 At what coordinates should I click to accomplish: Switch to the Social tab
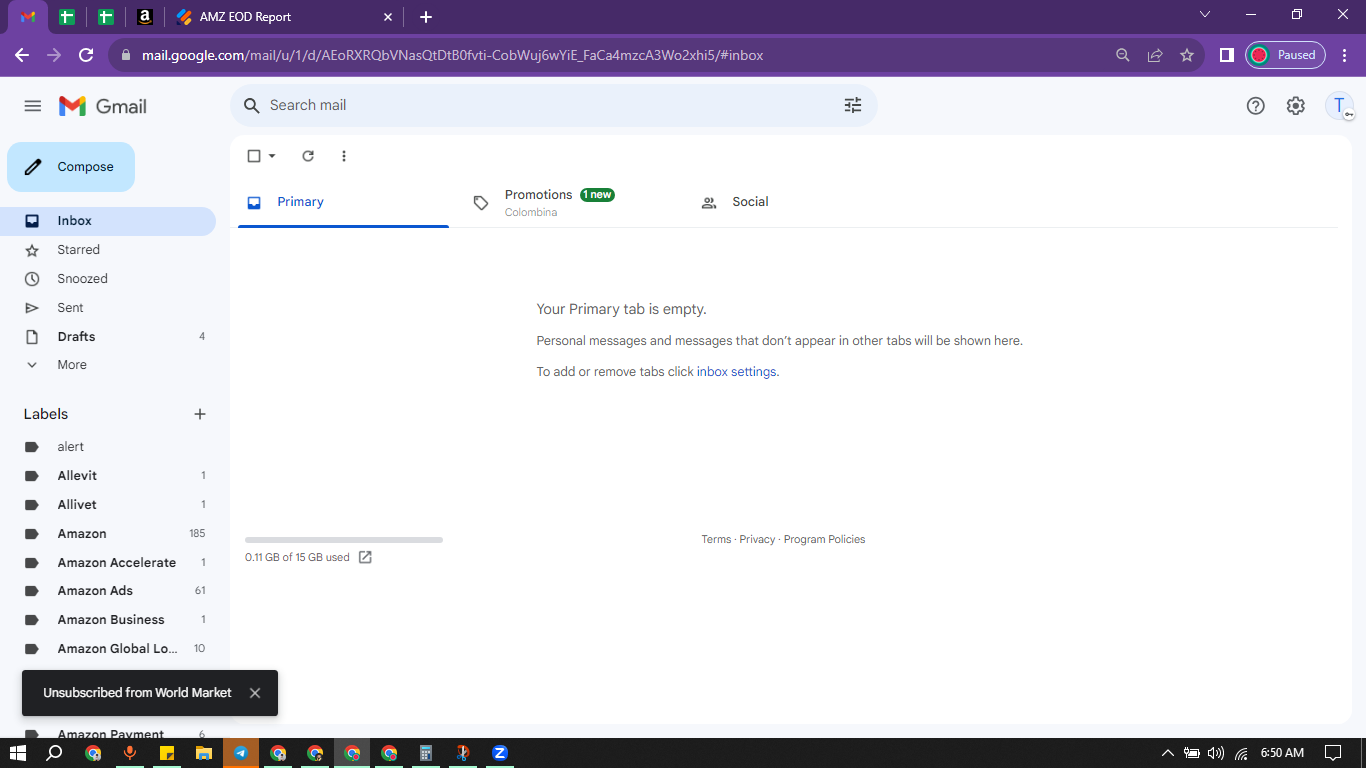[797, 202]
